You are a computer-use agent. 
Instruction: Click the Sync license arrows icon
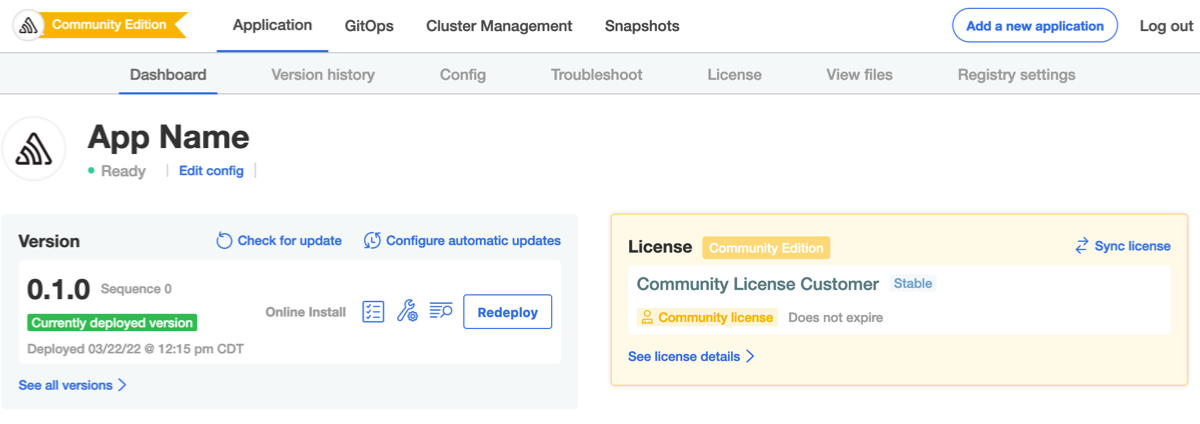[1082, 246]
